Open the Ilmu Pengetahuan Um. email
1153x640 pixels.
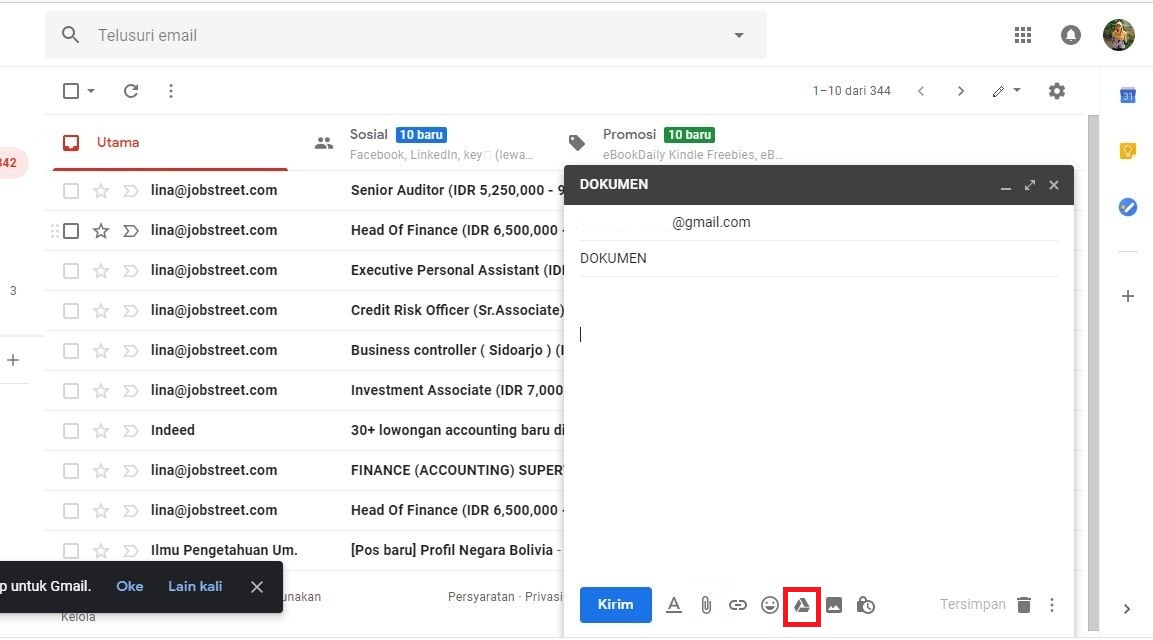click(x=305, y=550)
